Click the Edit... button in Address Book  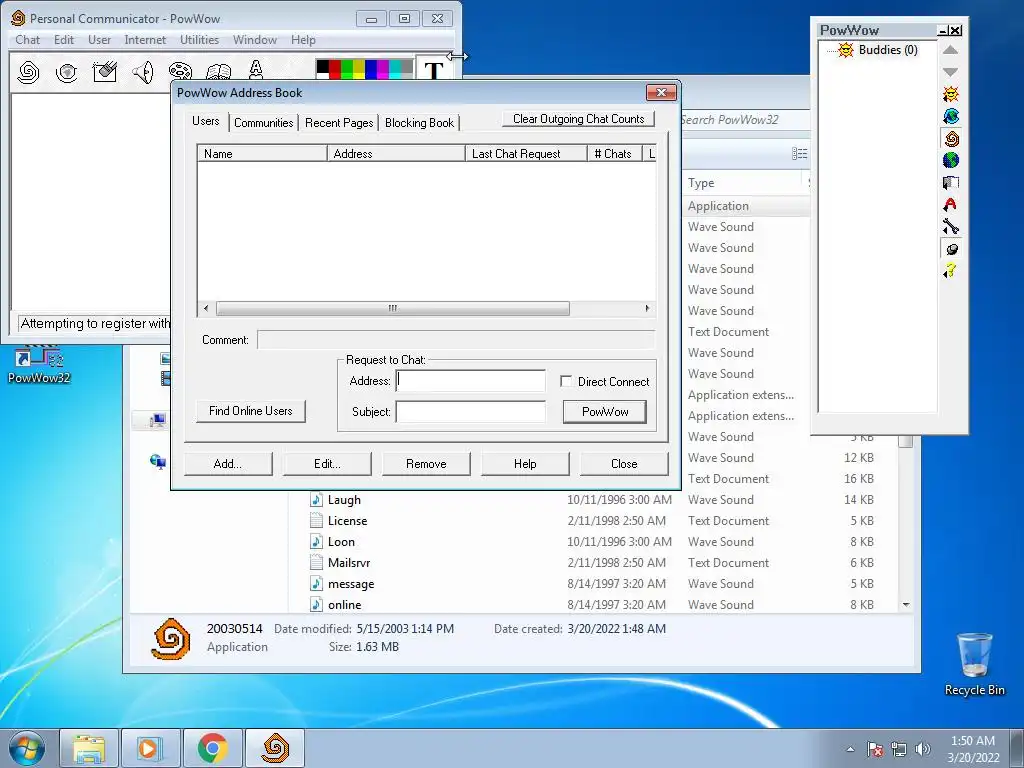tap(327, 464)
